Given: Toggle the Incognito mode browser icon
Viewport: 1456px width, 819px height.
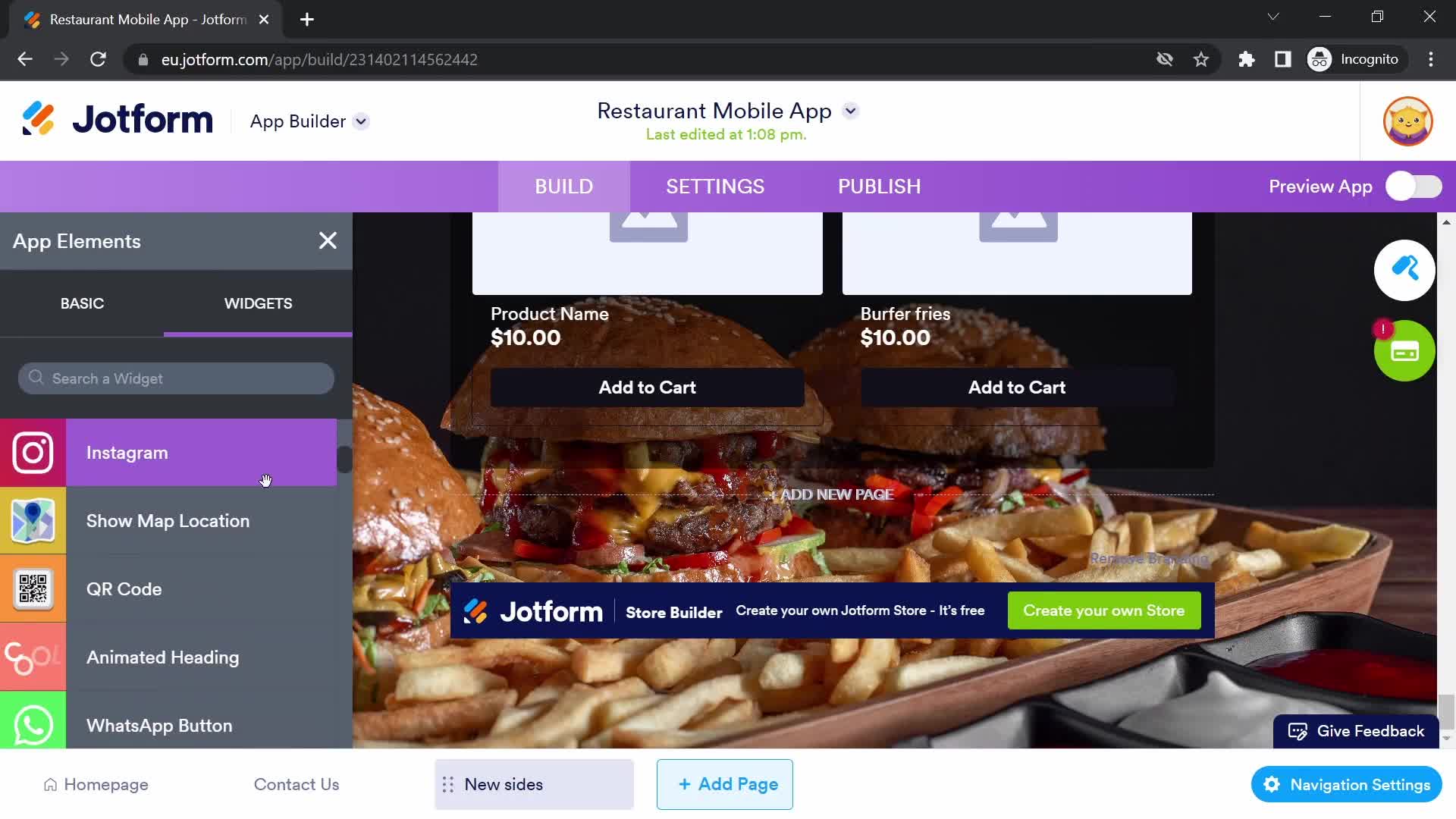Looking at the screenshot, I should [1318, 59].
